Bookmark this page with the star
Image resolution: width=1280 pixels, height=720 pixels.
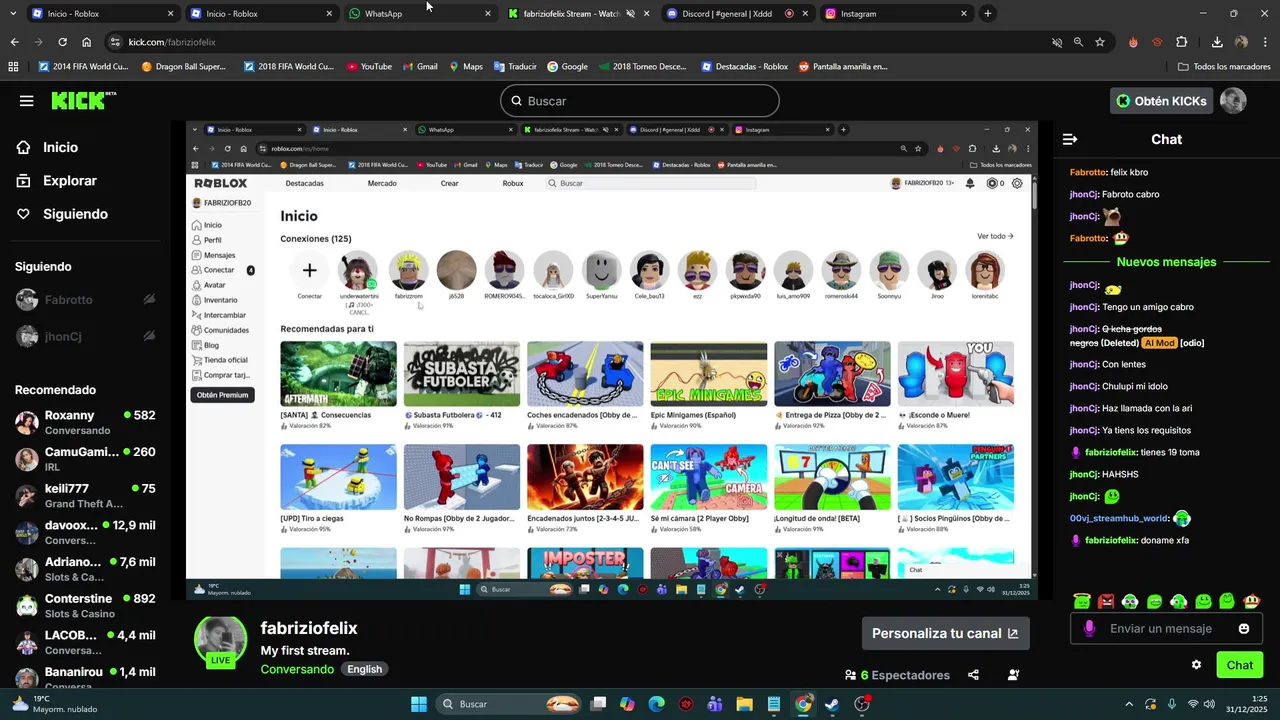[1100, 42]
